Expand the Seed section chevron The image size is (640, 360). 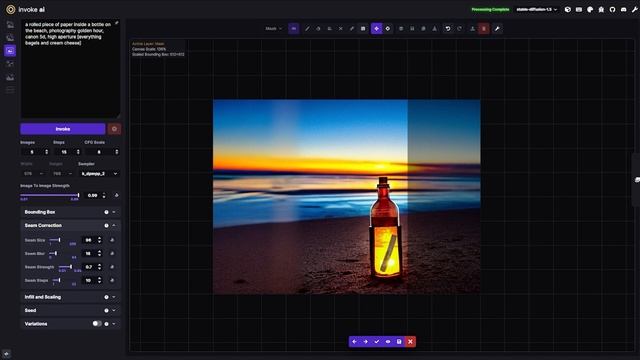(x=114, y=311)
